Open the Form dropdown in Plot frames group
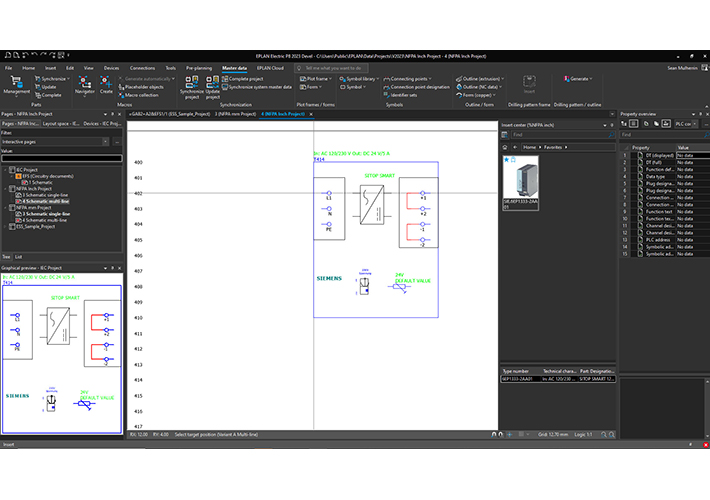The image size is (710, 500). click(x=311, y=87)
